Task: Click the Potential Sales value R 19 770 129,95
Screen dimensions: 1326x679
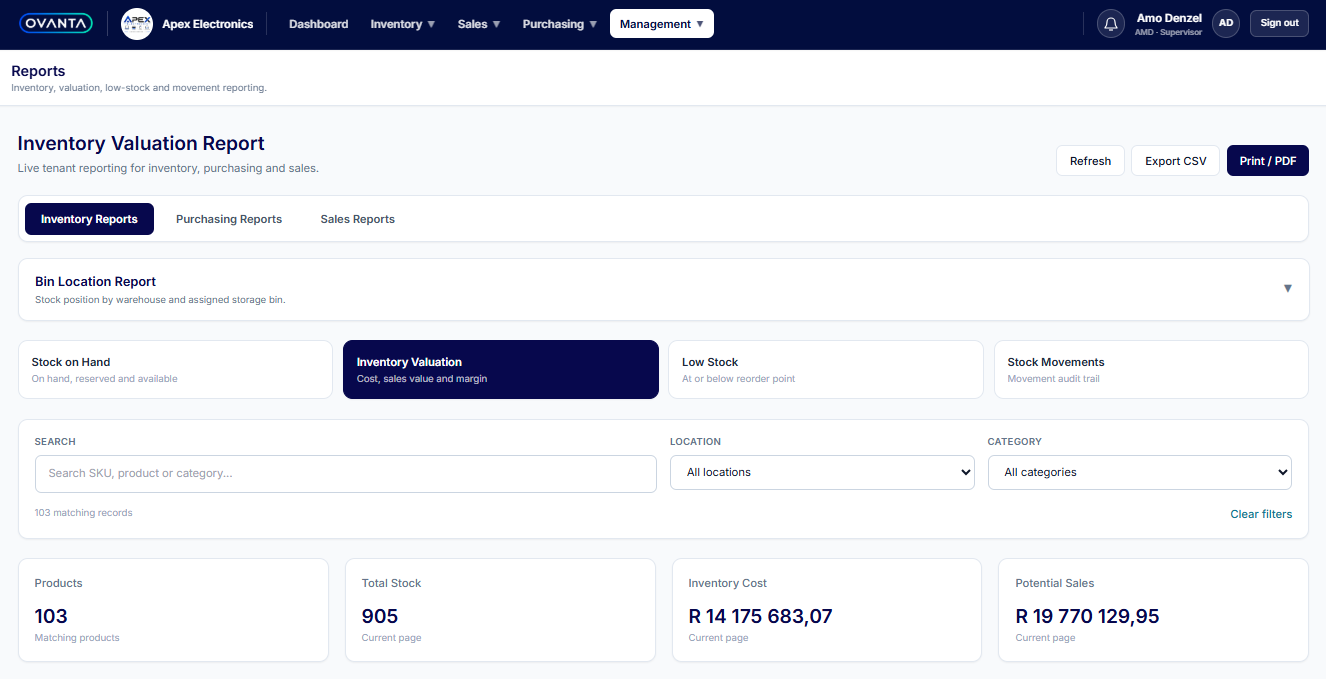Action: [x=1087, y=616]
